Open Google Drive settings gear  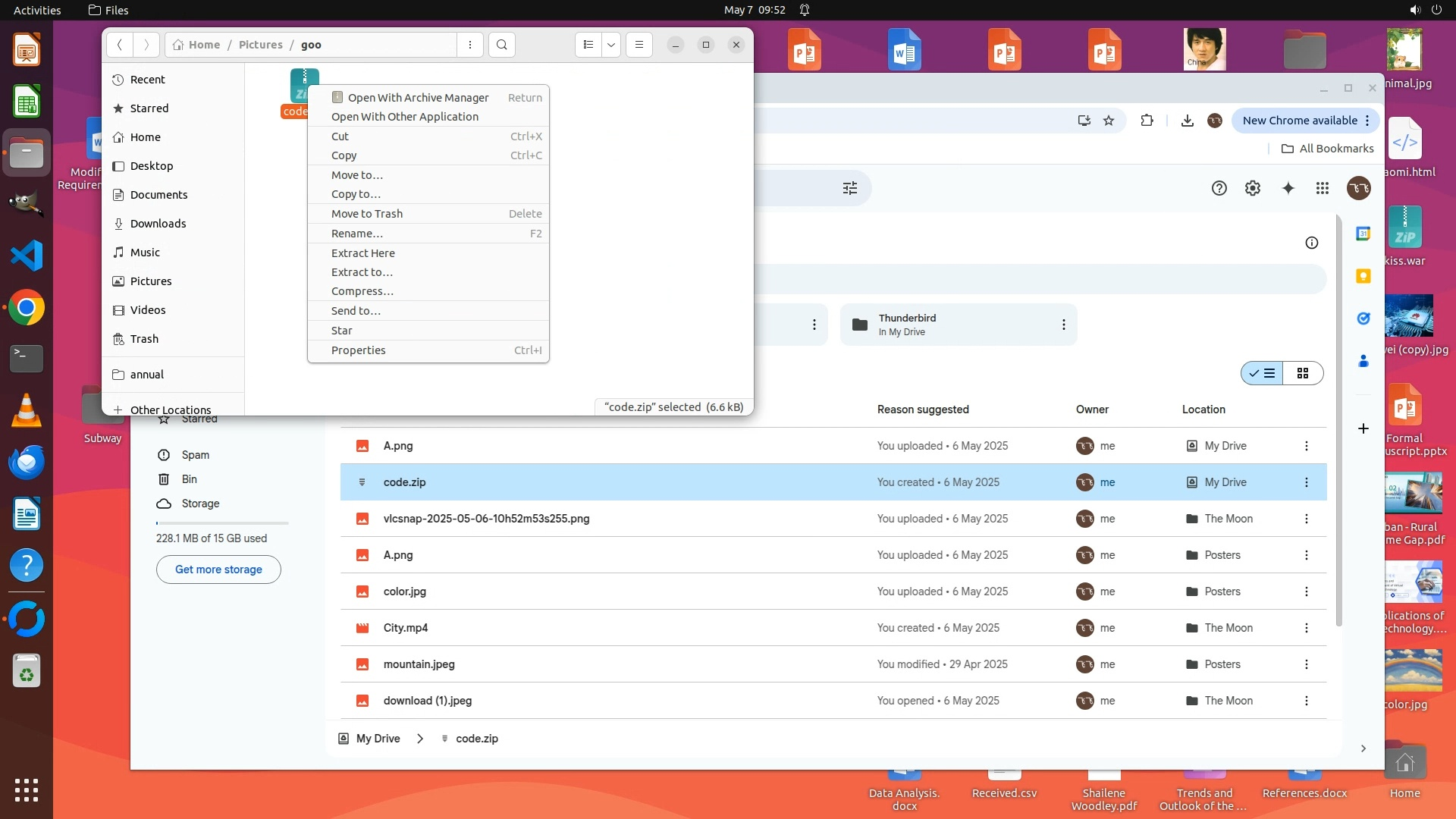coord(1253,188)
